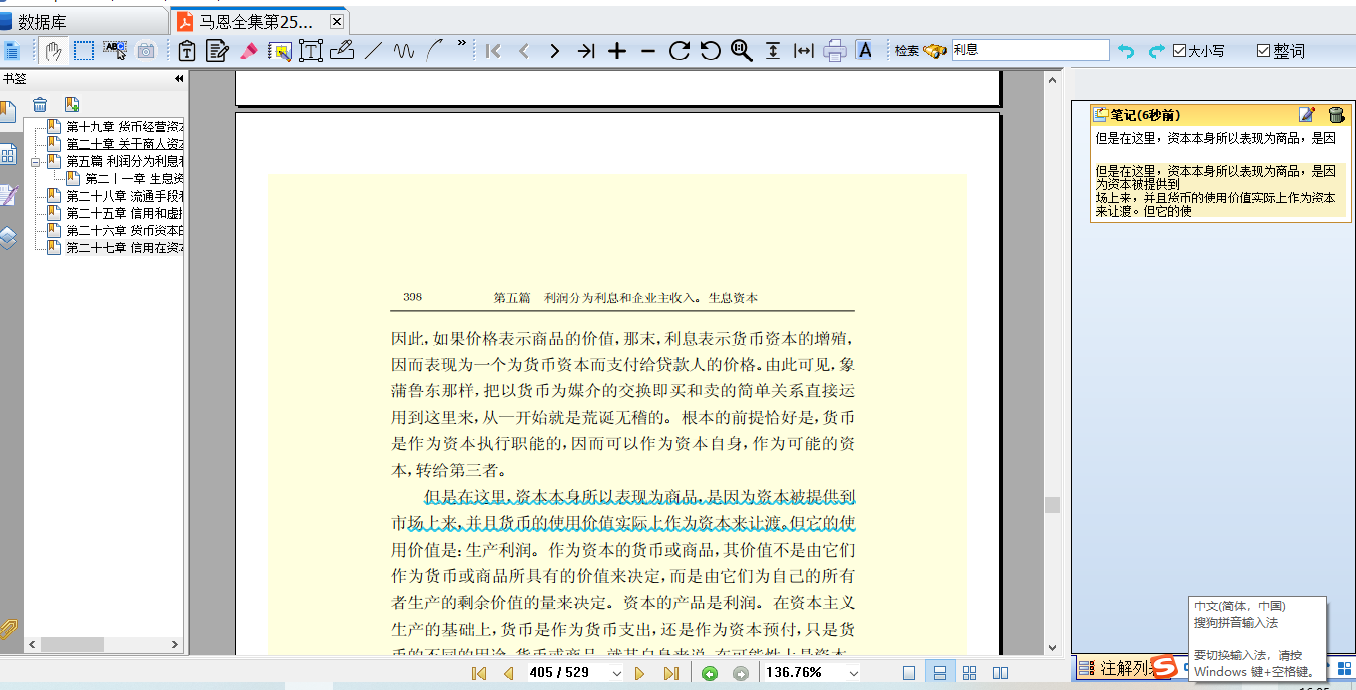Open the attachments paperclip panel

(x=8, y=629)
